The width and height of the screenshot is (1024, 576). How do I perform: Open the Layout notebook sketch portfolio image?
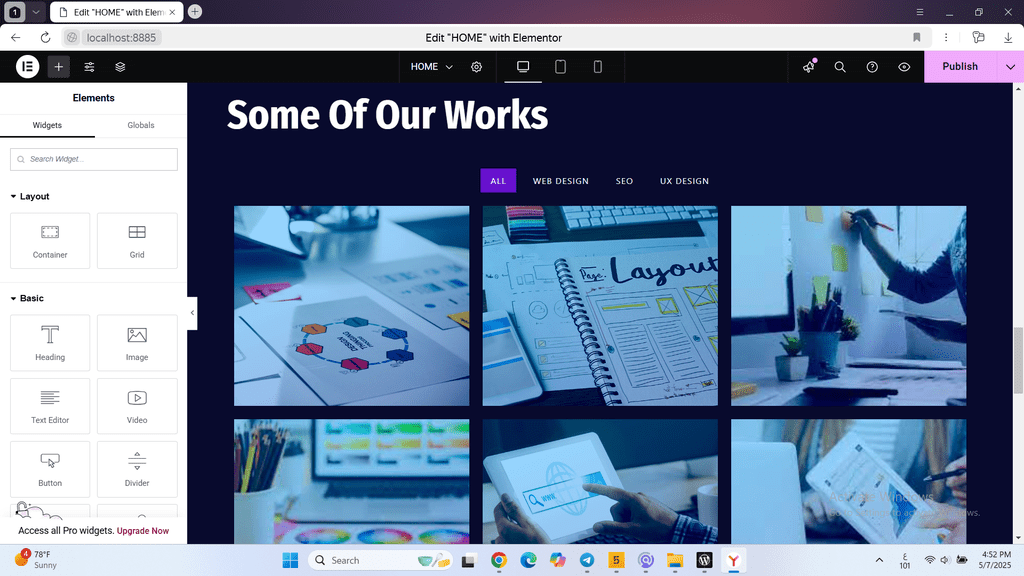(x=600, y=306)
